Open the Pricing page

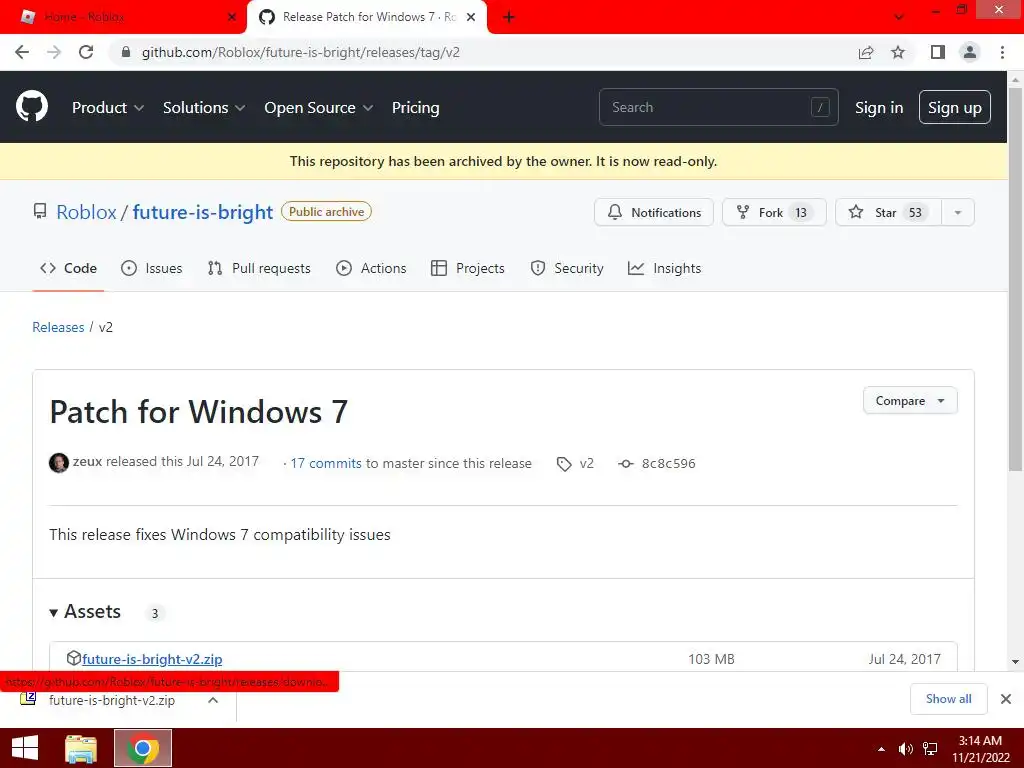coord(415,108)
